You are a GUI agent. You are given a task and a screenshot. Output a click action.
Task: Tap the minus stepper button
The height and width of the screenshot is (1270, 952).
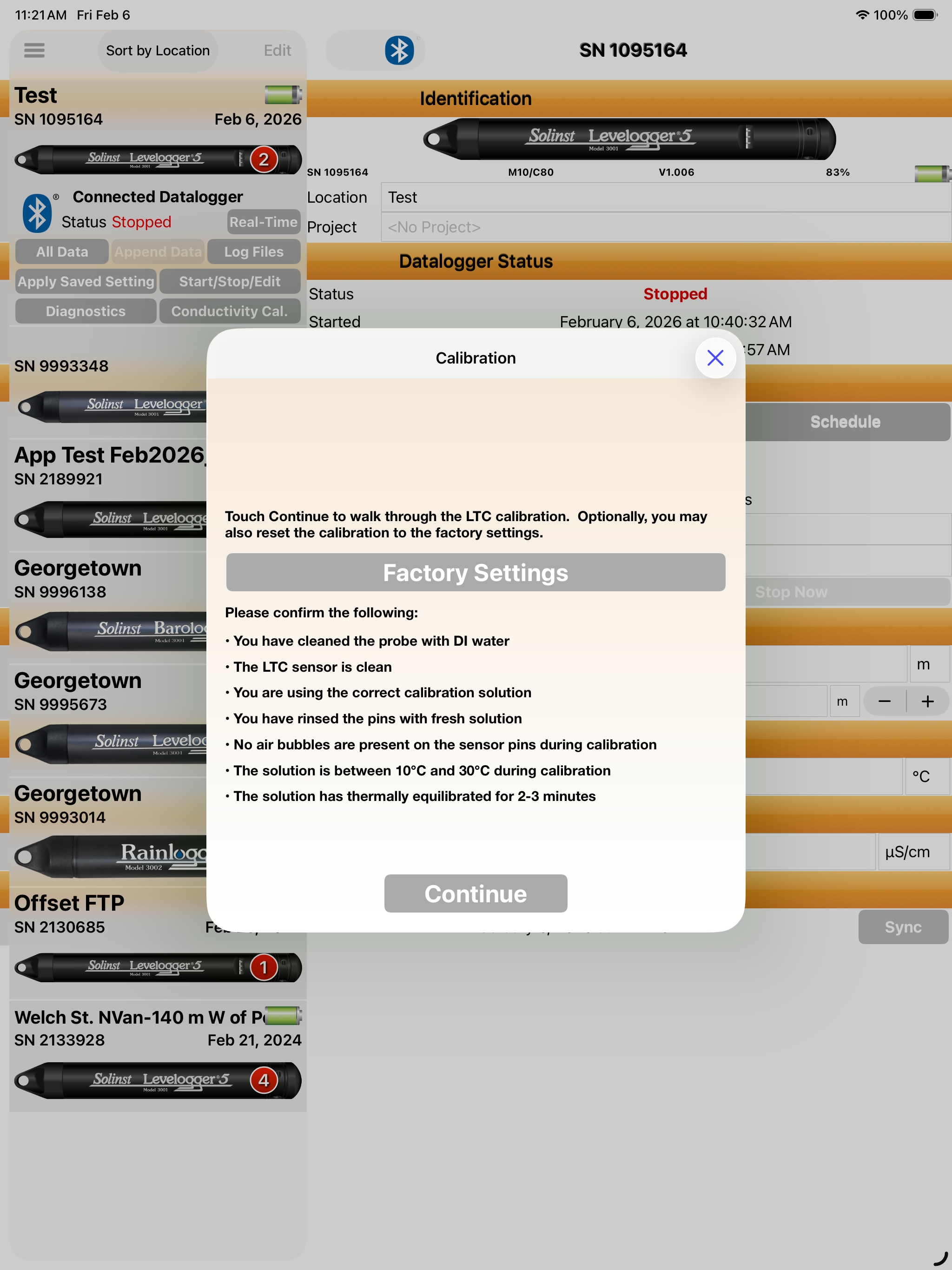[884, 701]
